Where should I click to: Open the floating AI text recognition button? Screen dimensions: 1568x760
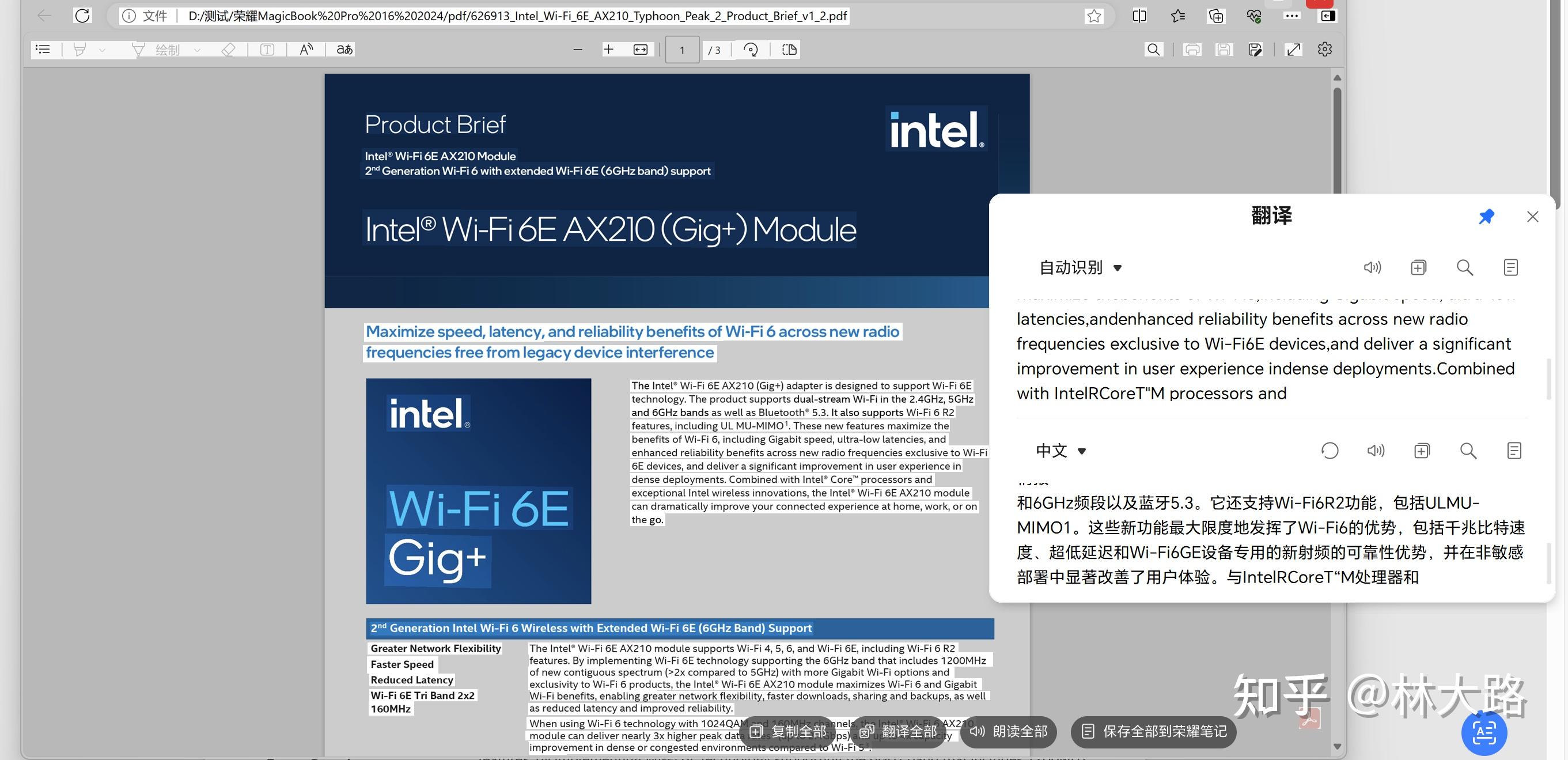[x=1484, y=732]
